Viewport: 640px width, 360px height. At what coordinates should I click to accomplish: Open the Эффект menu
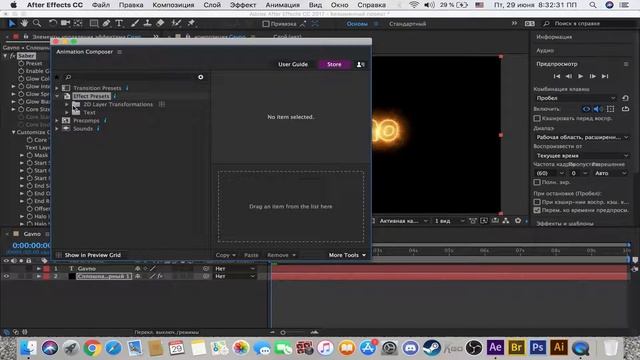243,5
